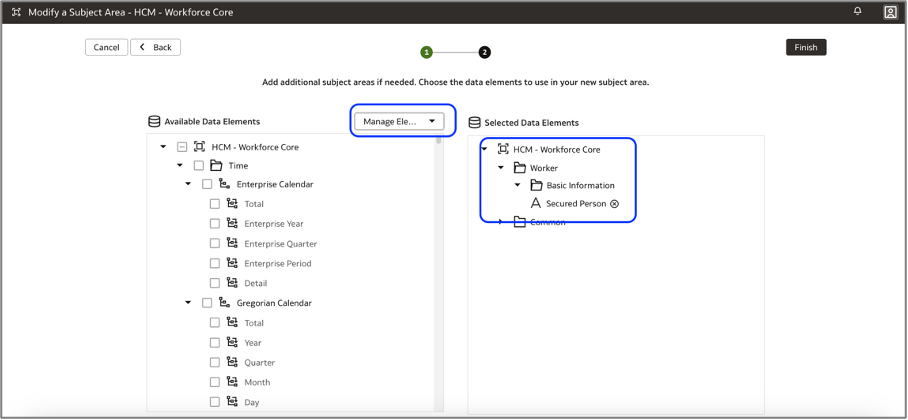Click the Cancel button
The width and height of the screenshot is (908, 420).
click(107, 48)
